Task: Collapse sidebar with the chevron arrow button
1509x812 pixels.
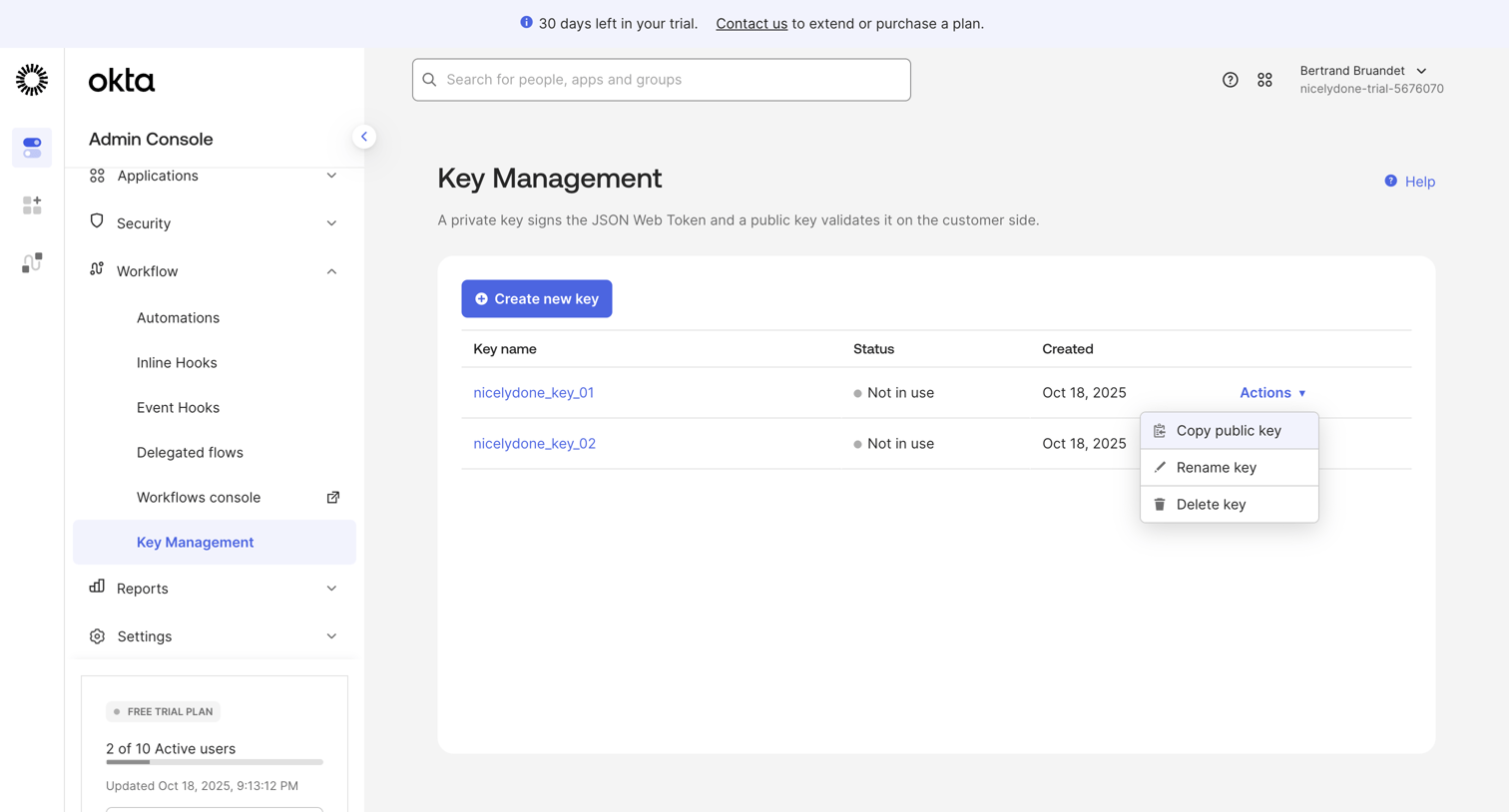Action: tap(364, 137)
